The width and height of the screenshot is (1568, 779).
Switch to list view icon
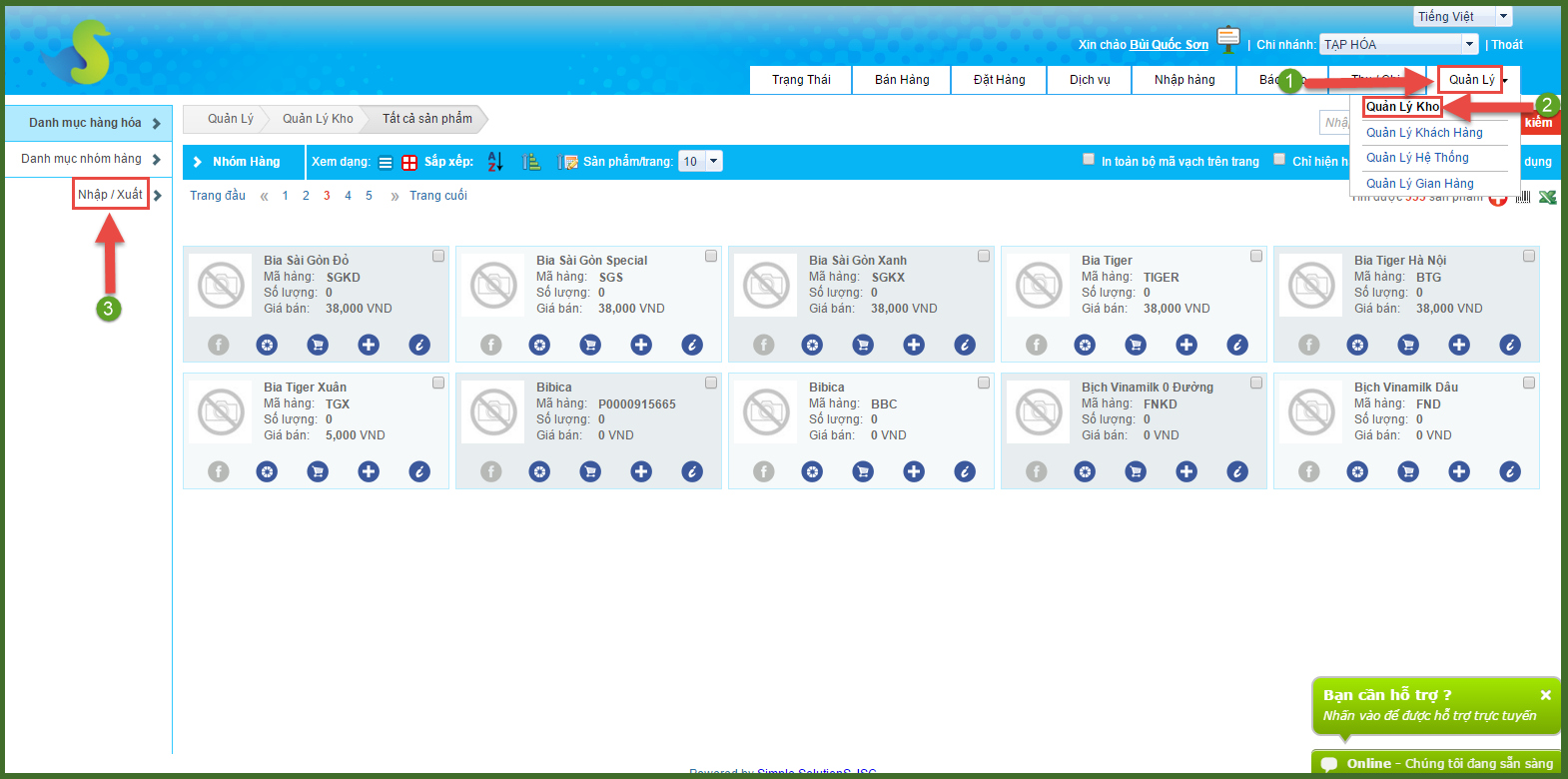[x=386, y=162]
